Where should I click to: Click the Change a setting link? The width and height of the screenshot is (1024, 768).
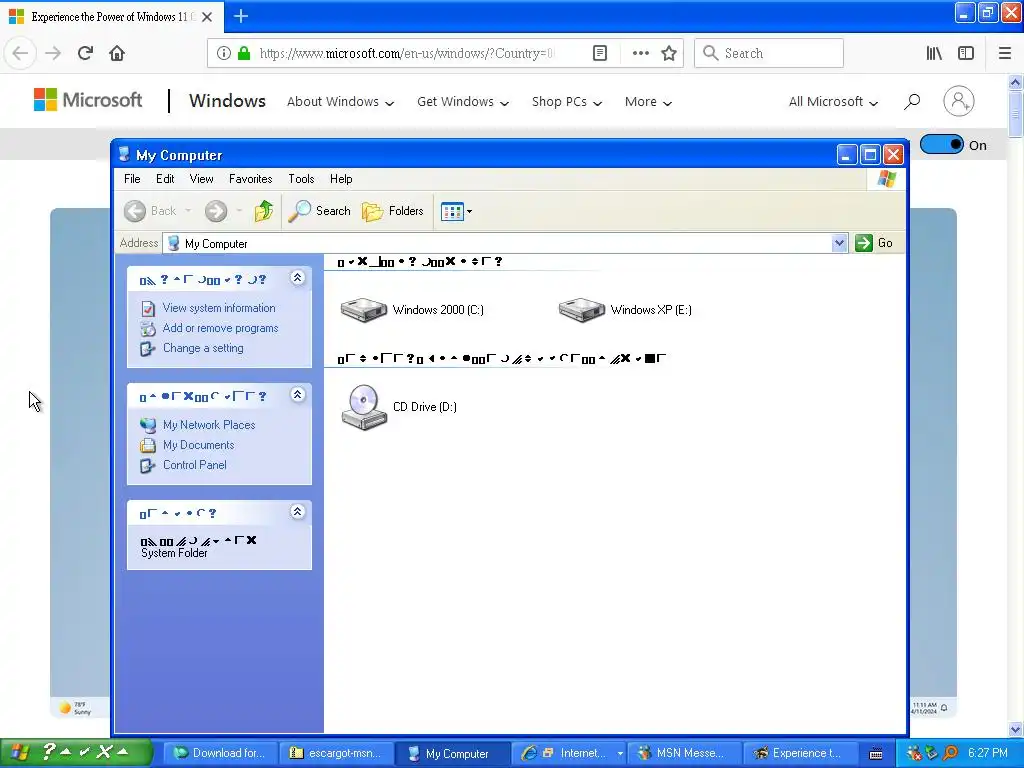click(x=202, y=348)
